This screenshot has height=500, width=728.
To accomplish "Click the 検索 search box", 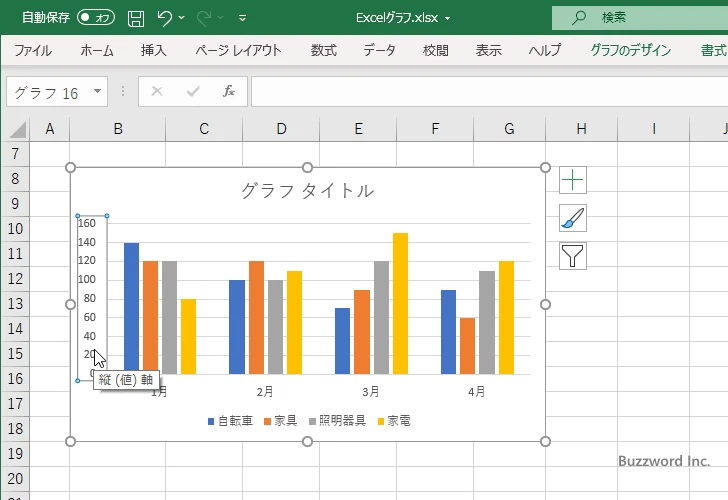I will pyautogui.click(x=640, y=18).
